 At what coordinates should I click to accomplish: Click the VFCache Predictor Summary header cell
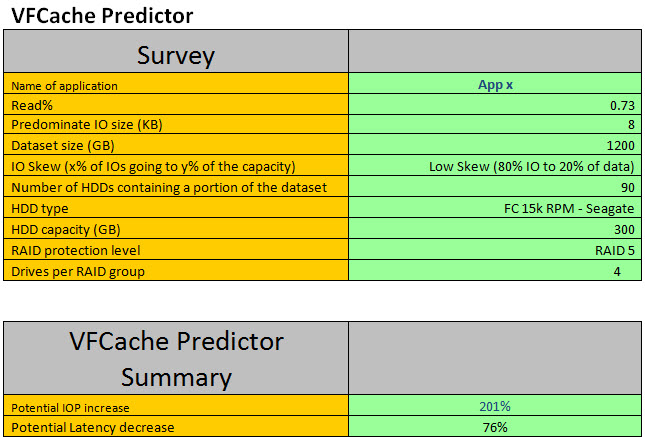(x=175, y=359)
